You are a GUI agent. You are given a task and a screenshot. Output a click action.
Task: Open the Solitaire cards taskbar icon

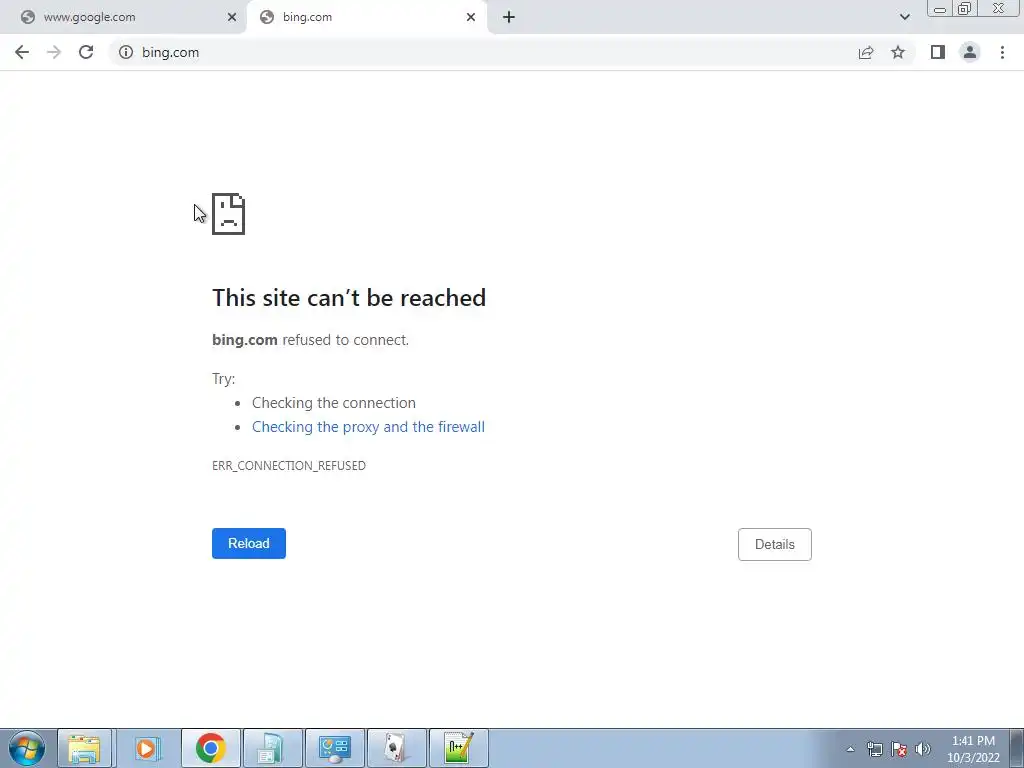tap(396, 748)
